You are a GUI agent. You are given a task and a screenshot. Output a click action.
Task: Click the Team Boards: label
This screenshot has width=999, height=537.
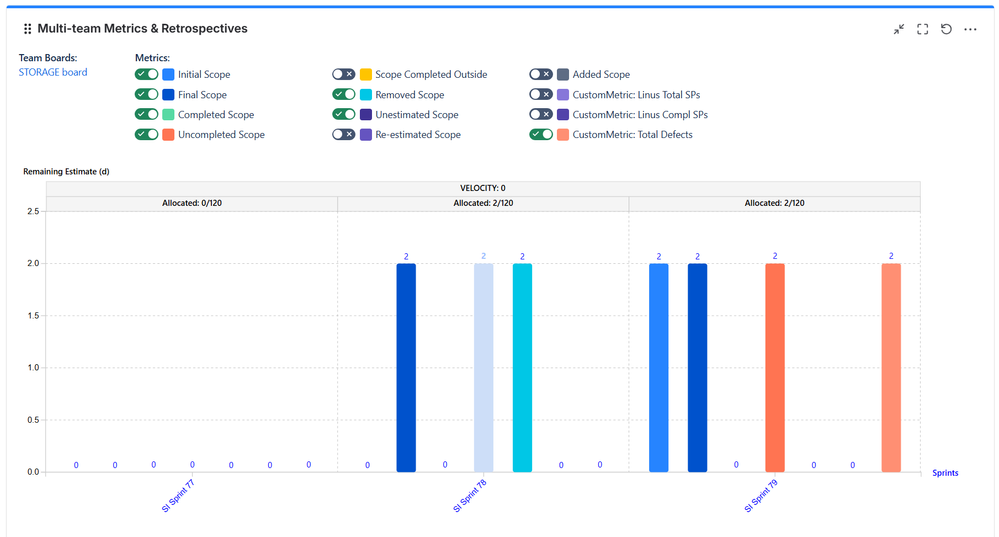click(48, 58)
